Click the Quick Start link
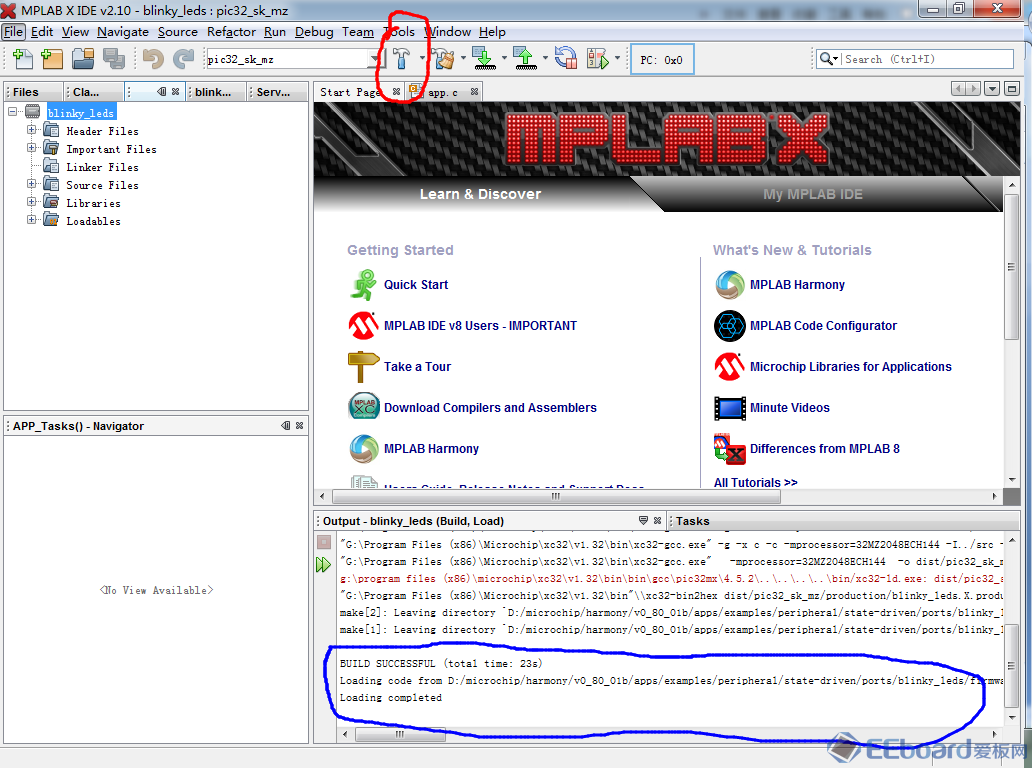 416,285
